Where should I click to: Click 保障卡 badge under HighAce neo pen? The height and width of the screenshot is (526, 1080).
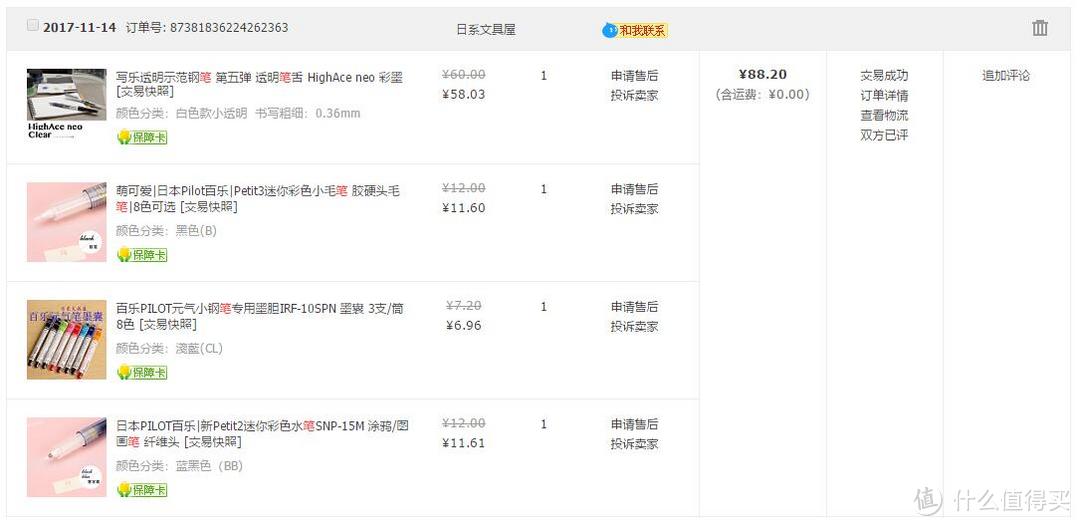coord(142,137)
